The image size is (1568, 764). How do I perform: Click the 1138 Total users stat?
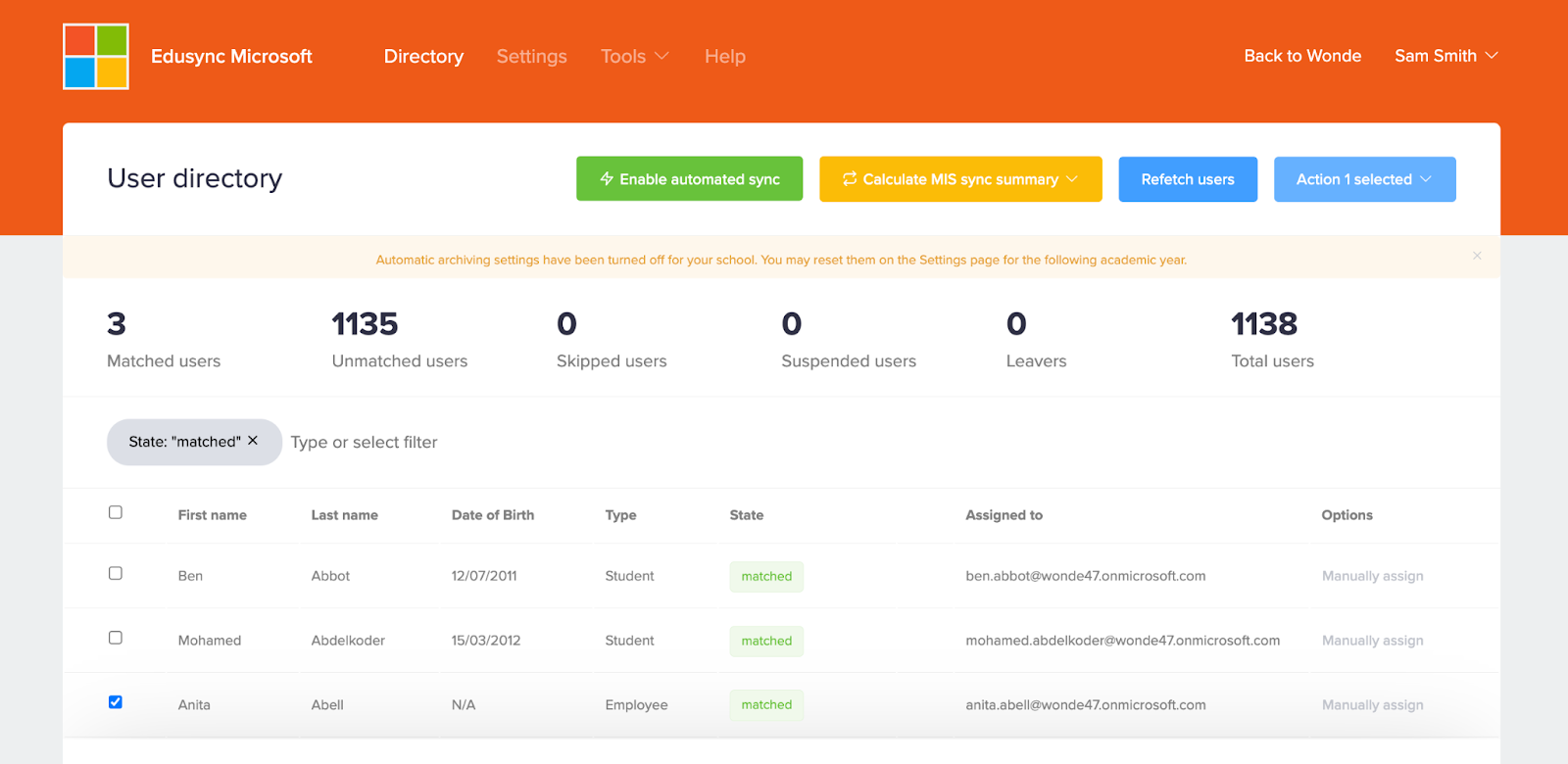1272,340
